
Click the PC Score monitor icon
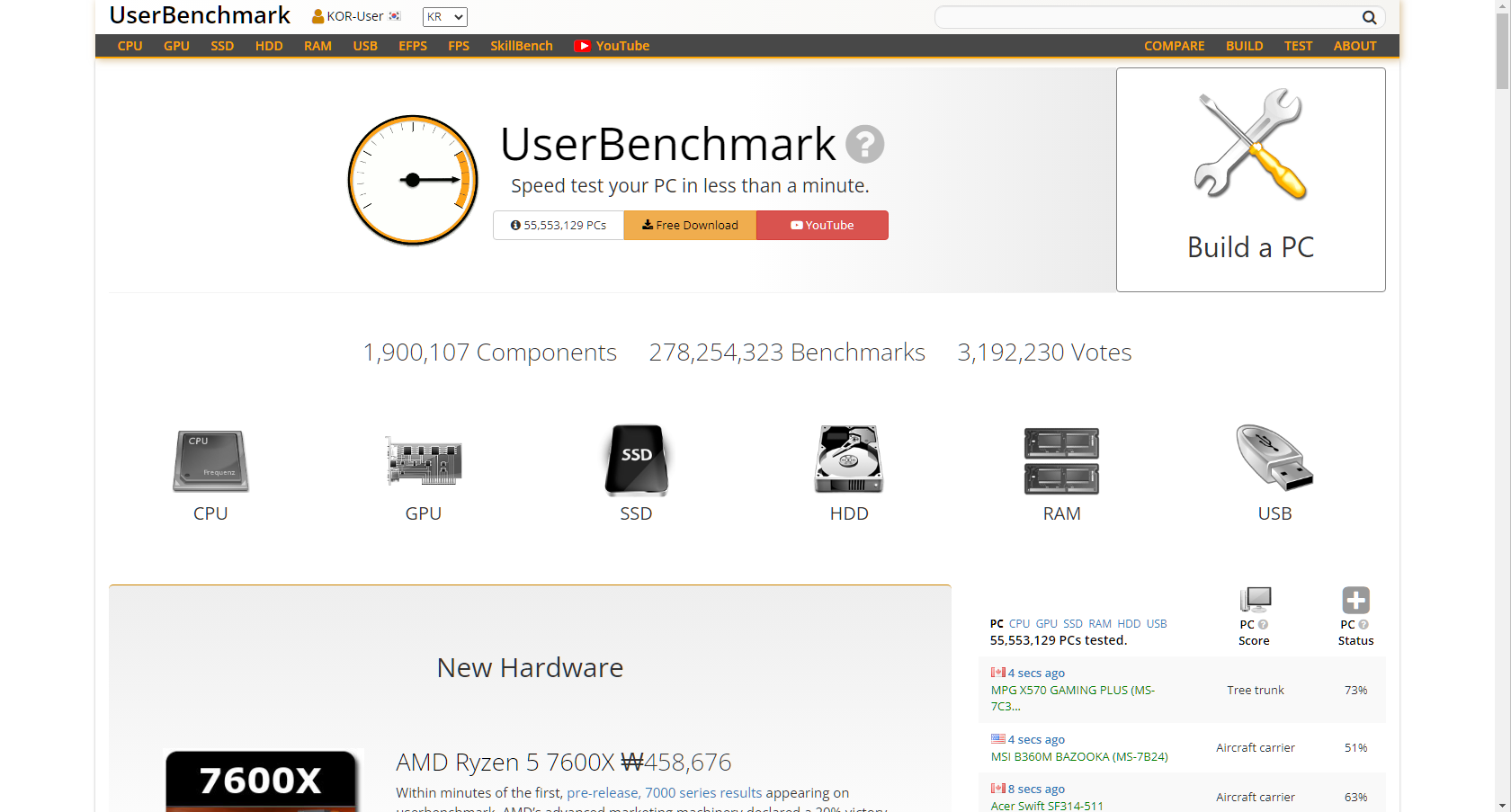pyautogui.click(x=1256, y=600)
